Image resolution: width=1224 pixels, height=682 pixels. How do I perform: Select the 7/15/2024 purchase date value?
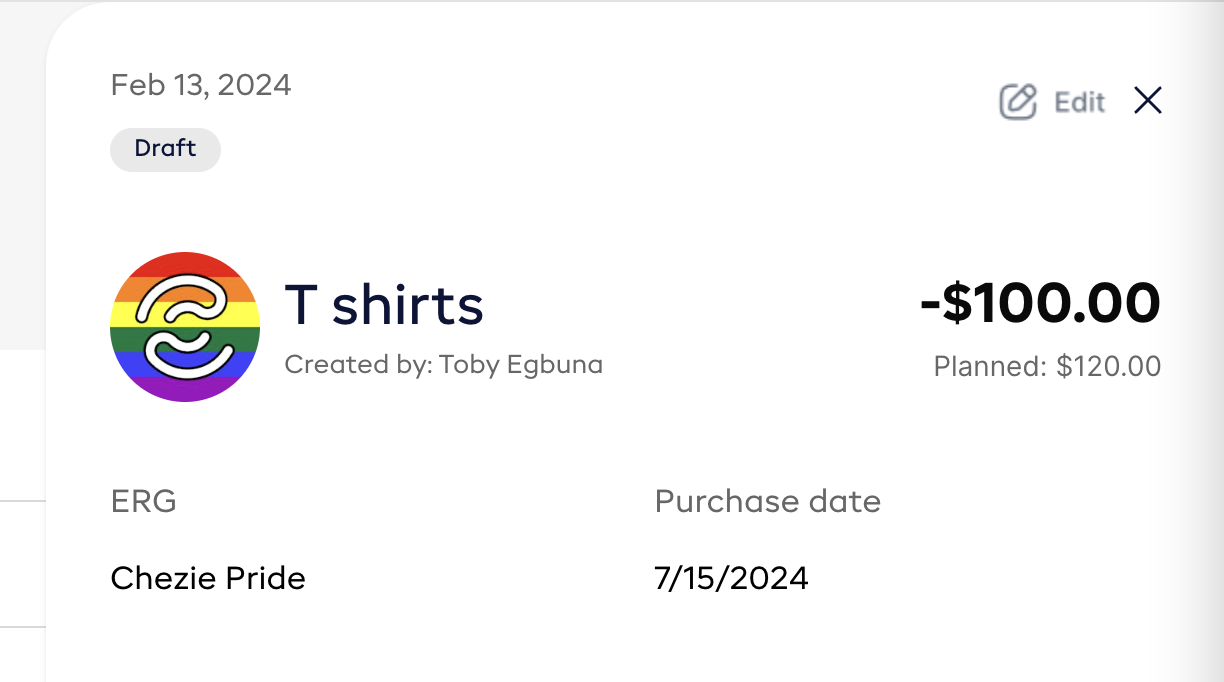pos(731,578)
